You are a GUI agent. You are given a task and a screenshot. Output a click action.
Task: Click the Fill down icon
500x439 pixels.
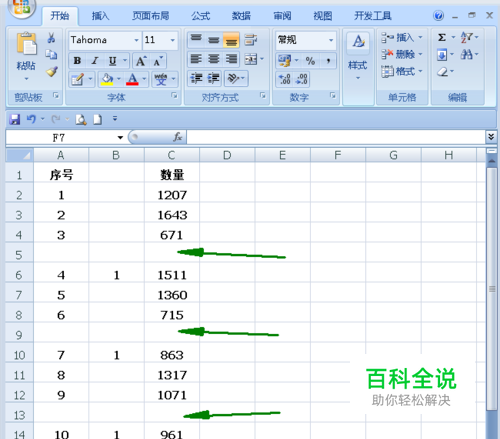pyautogui.click(x=442, y=55)
